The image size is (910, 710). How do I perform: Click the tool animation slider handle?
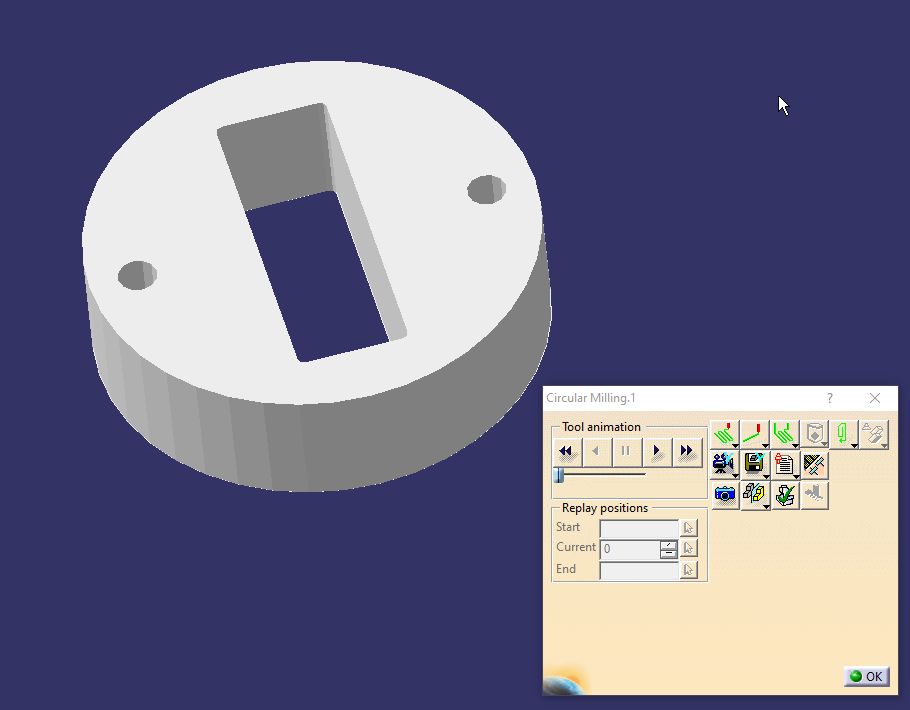559,475
